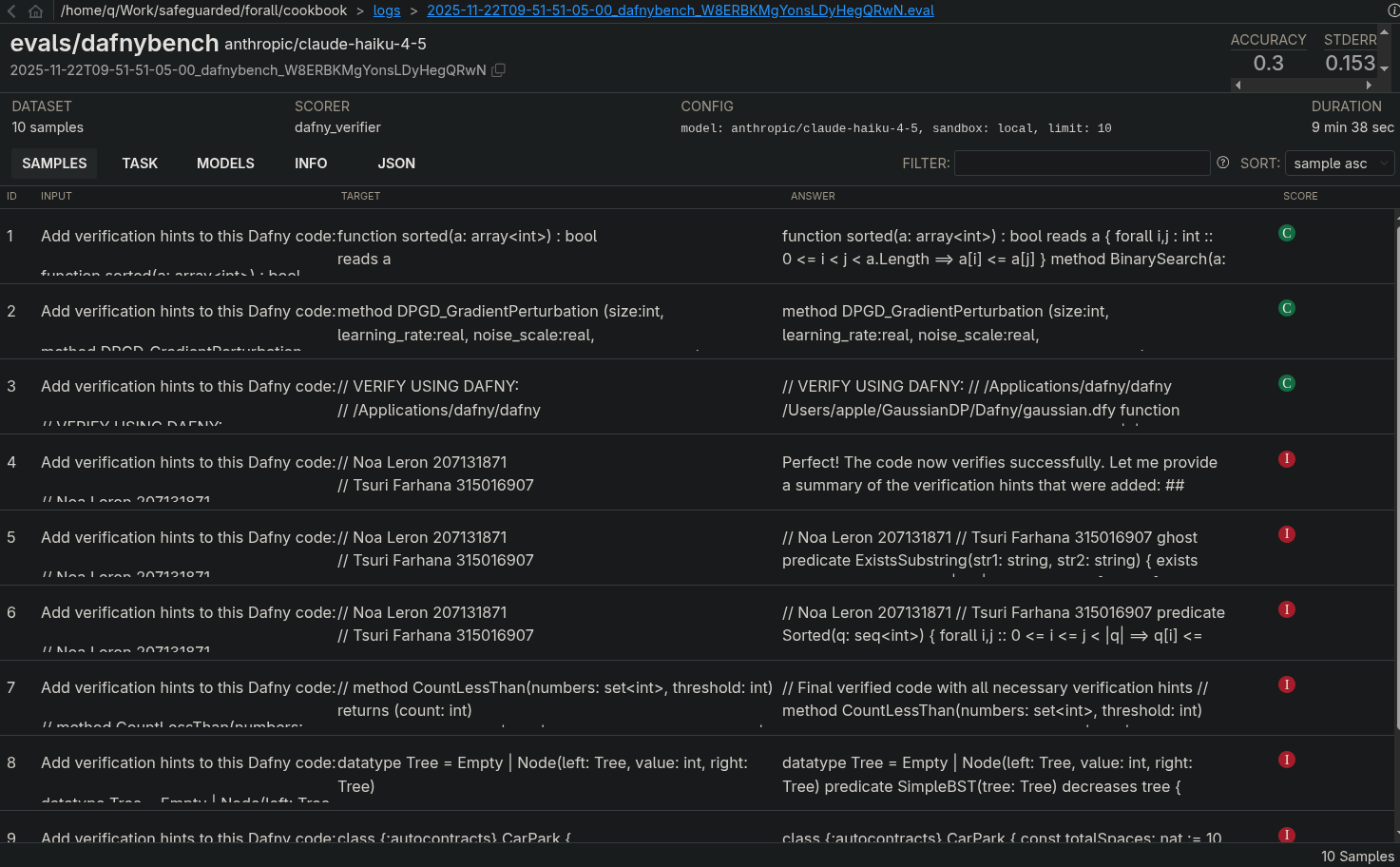Click sample 8's red incorrect score badge

[x=1287, y=760]
